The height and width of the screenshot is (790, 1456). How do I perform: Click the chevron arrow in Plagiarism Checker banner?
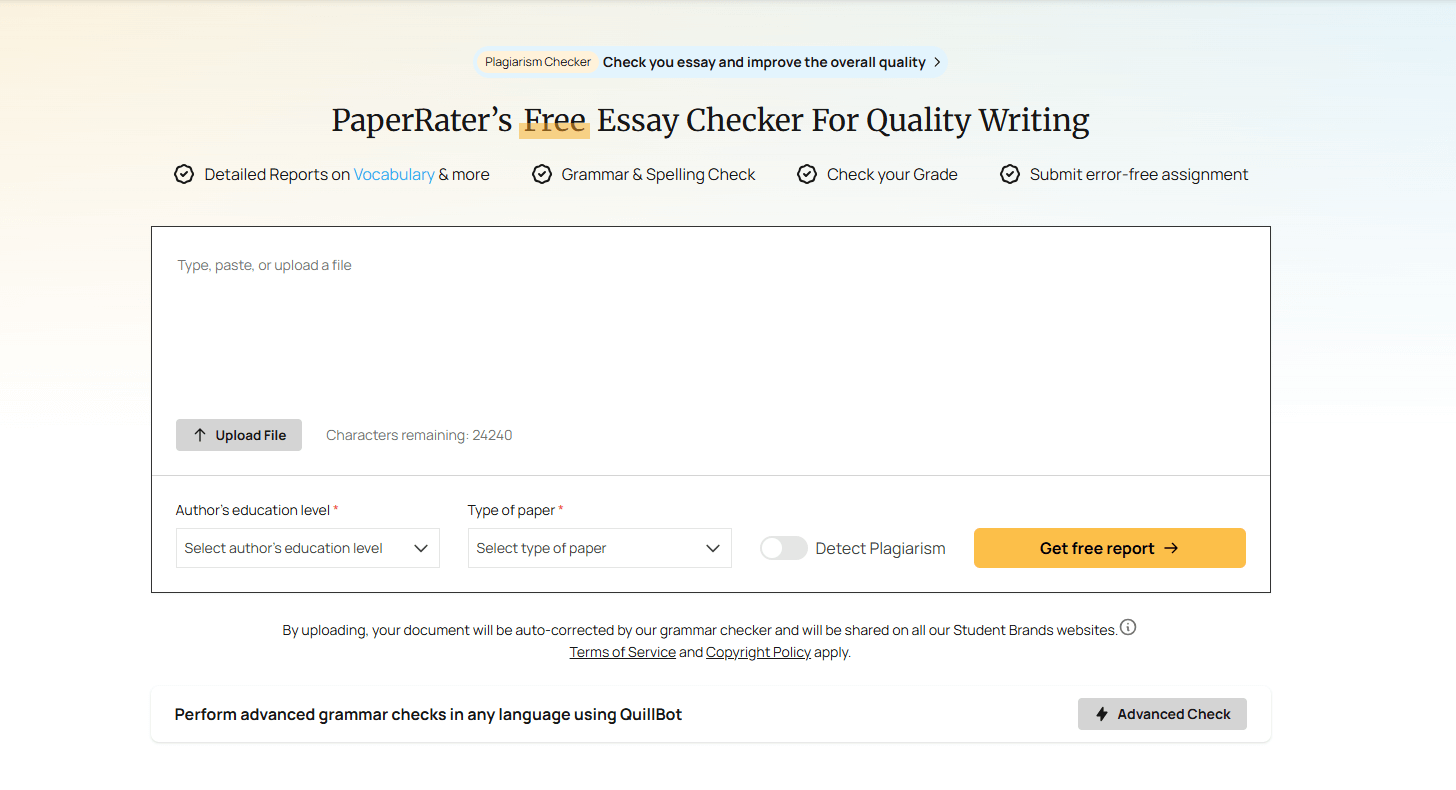click(x=937, y=62)
